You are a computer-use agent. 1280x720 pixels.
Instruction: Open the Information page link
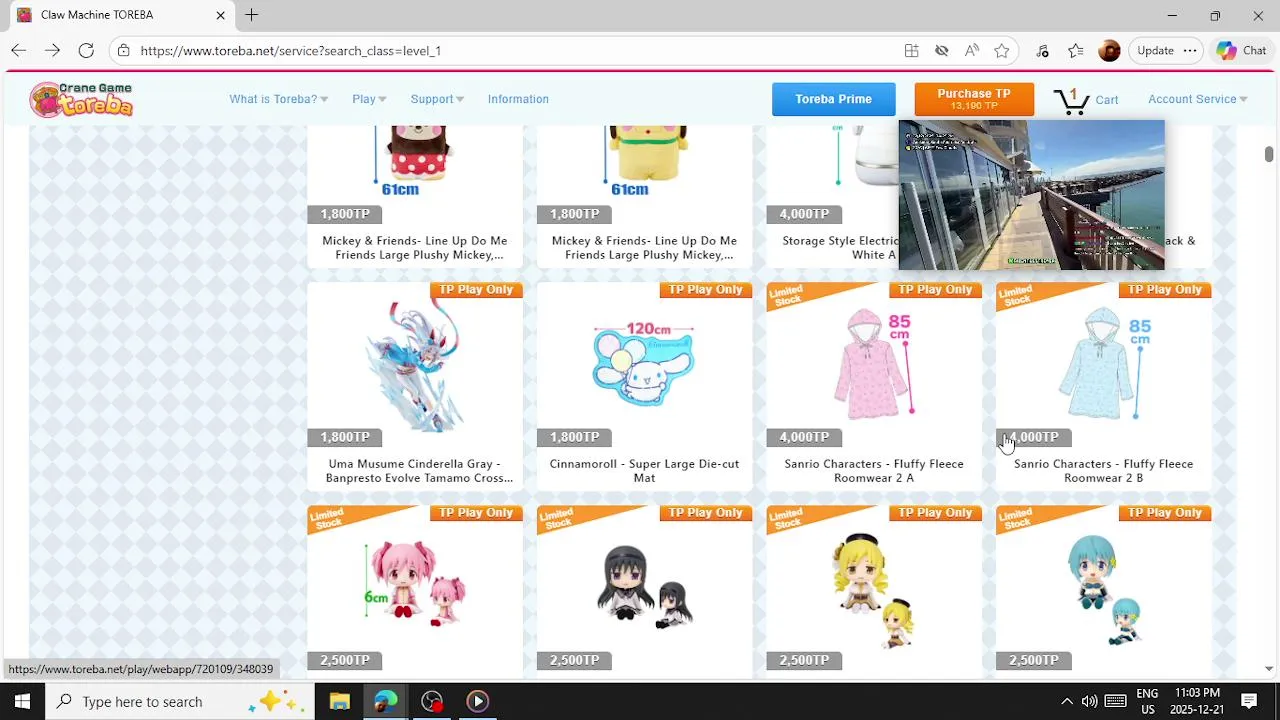[518, 99]
